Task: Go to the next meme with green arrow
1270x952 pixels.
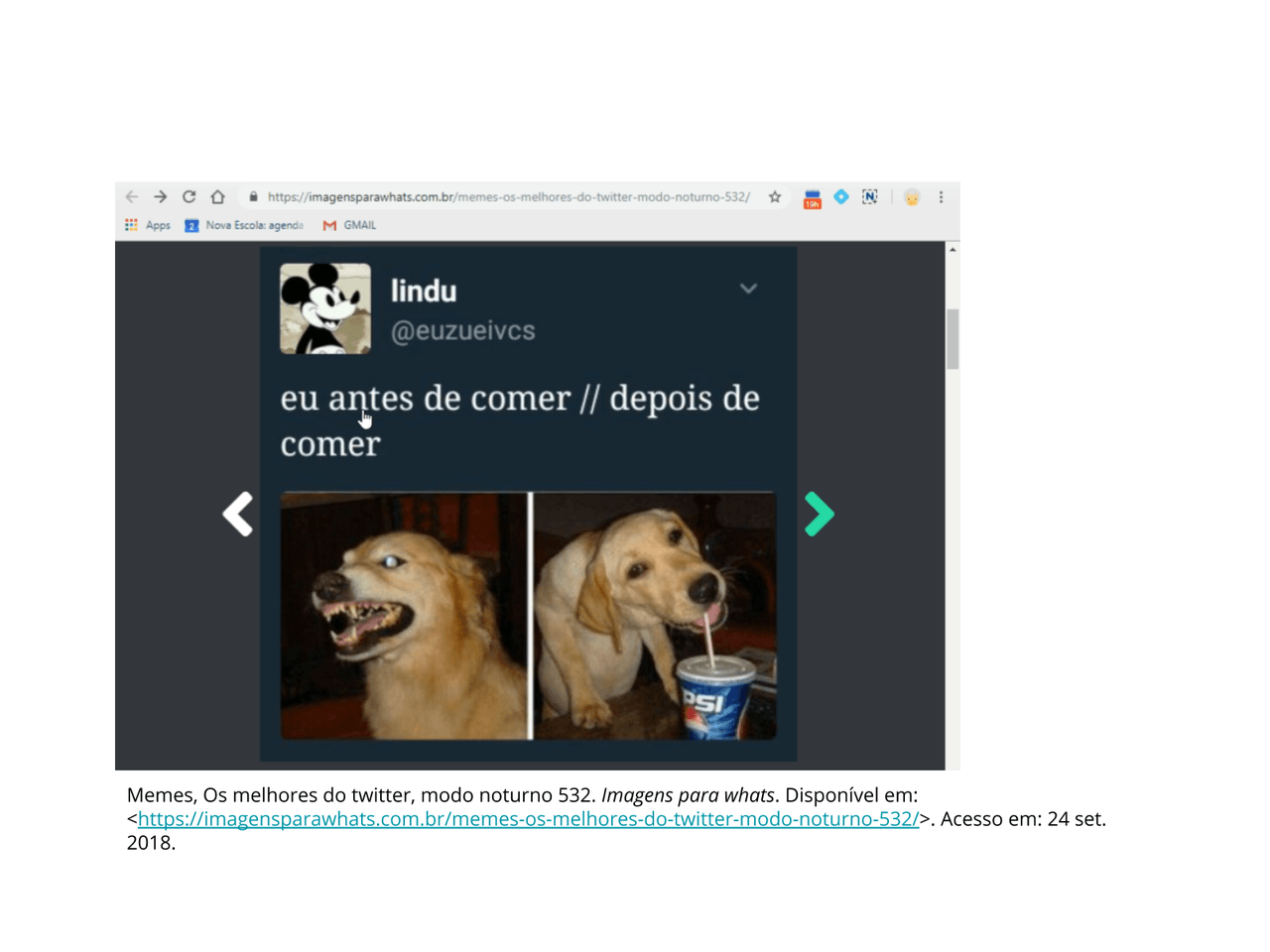Action: pyautogui.click(x=819, y=514)
